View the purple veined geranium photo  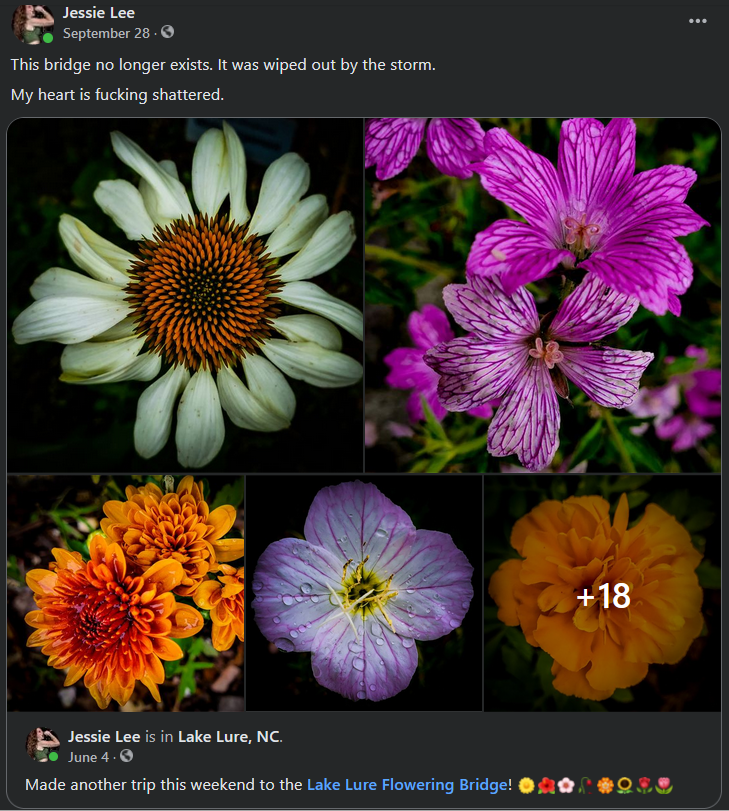543,295
